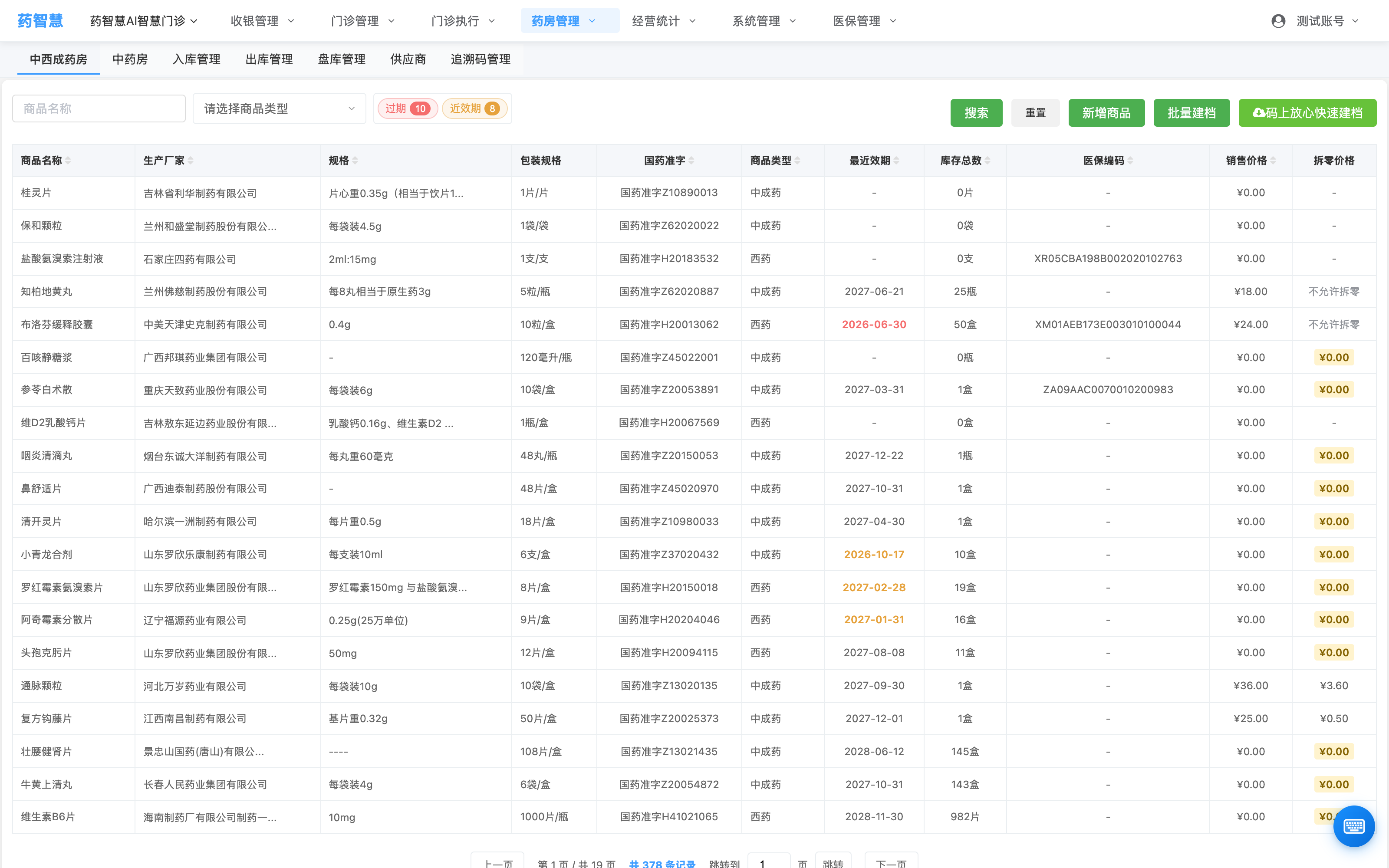
Task: Select the 布洛芬缓释胶囊 product name
Action: (x=57, y=324)
